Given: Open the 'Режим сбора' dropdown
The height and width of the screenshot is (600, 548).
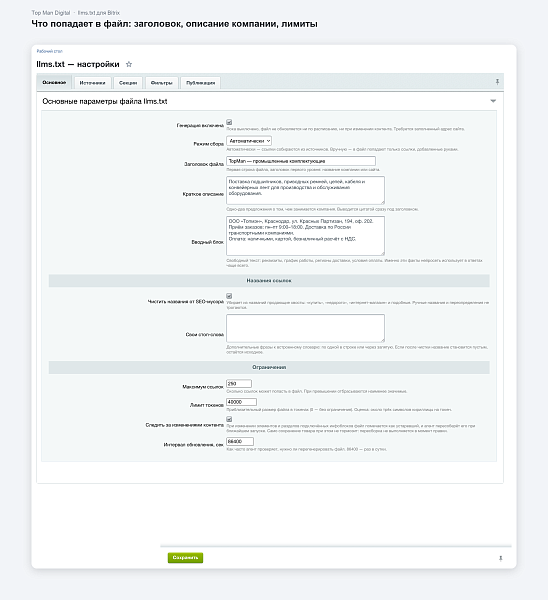Looking at the screenshot, I should [x=249, y=141].
